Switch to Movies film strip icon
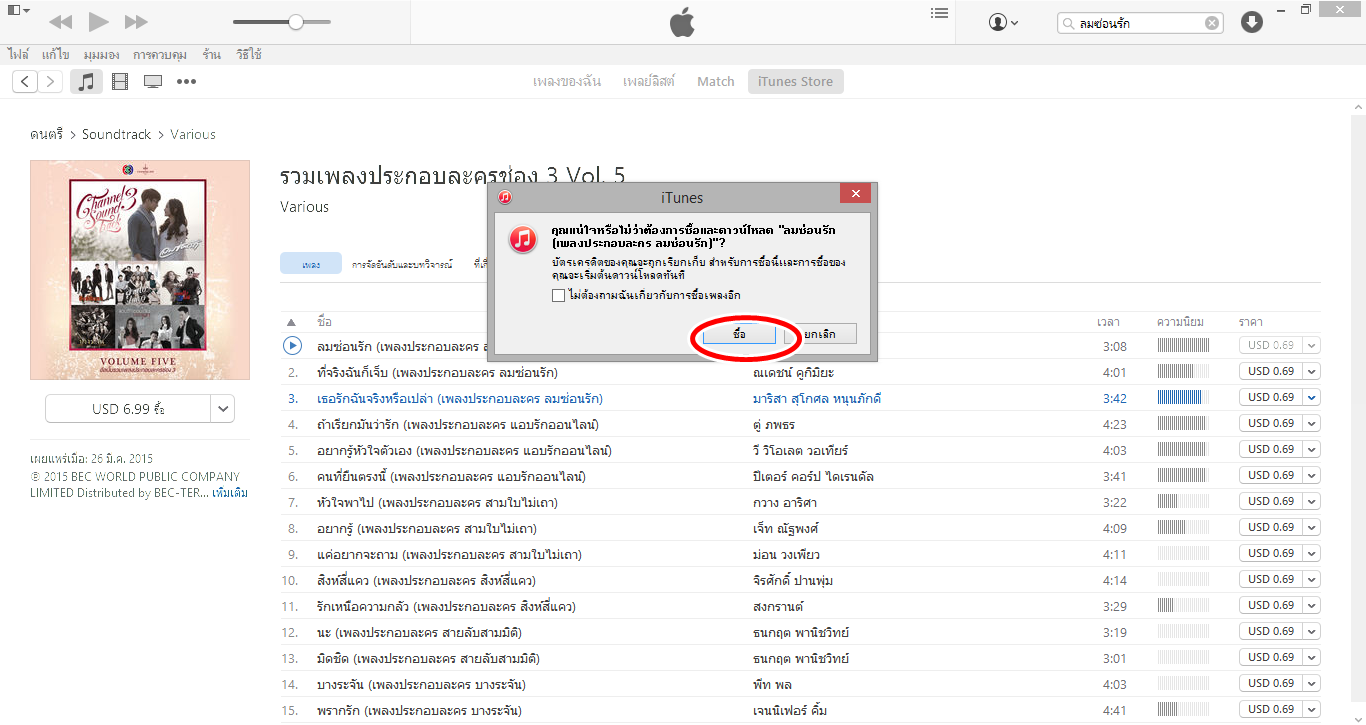This screenshot has width=1366, height=725. click(x=120, y=82)
